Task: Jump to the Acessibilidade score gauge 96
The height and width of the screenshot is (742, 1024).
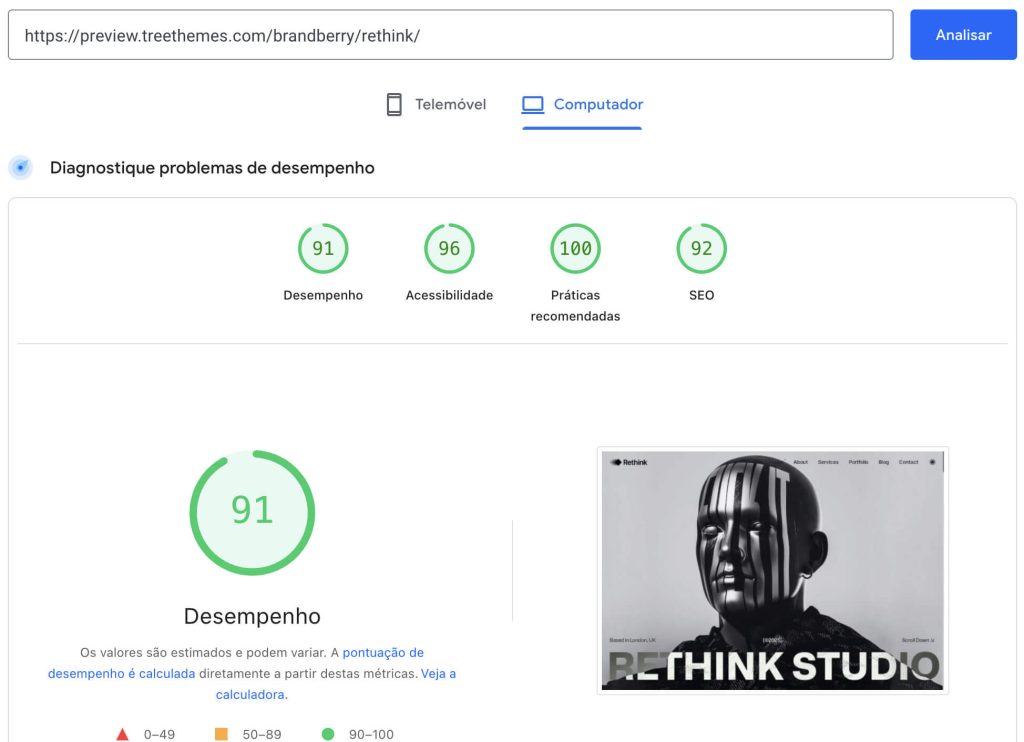Action: pos(449,249)
